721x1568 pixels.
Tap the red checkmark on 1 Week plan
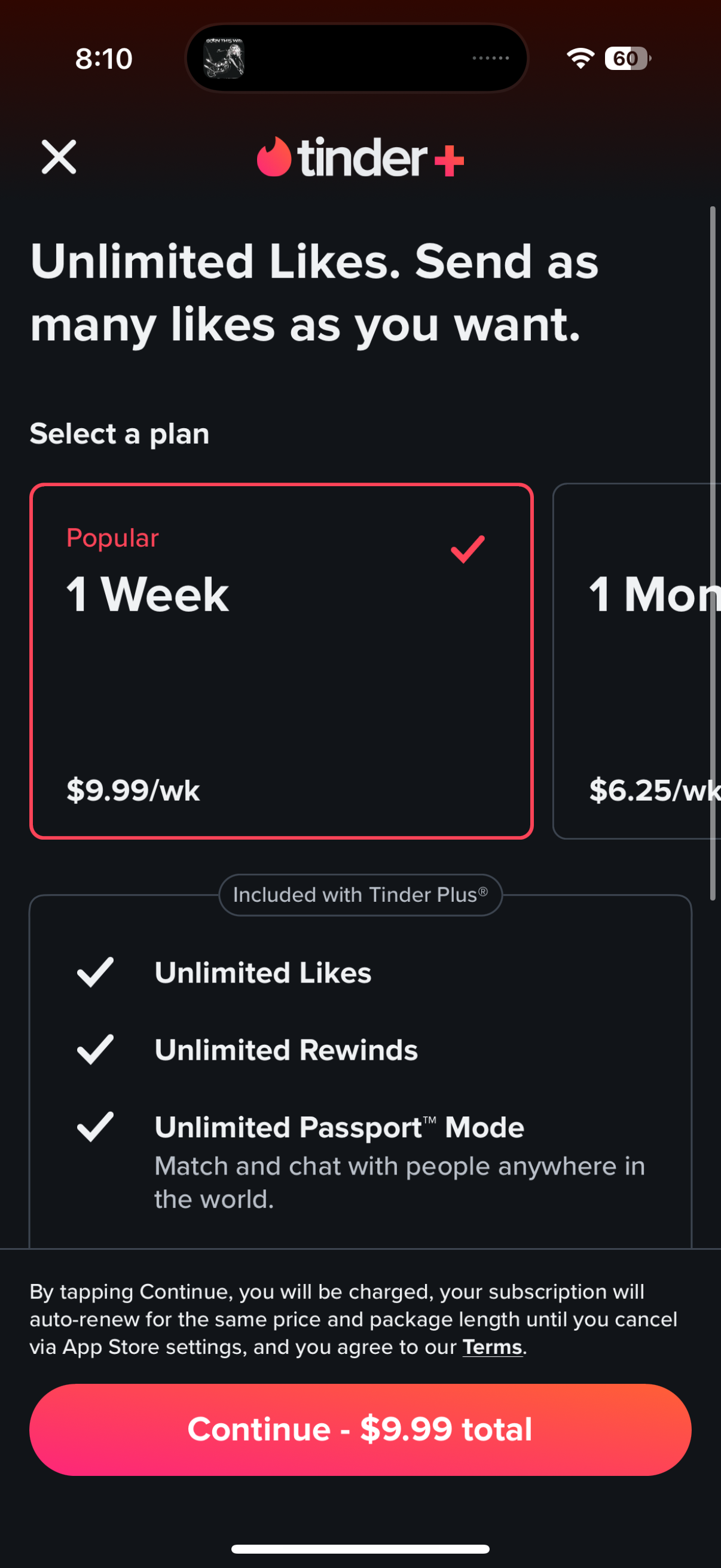468,549
